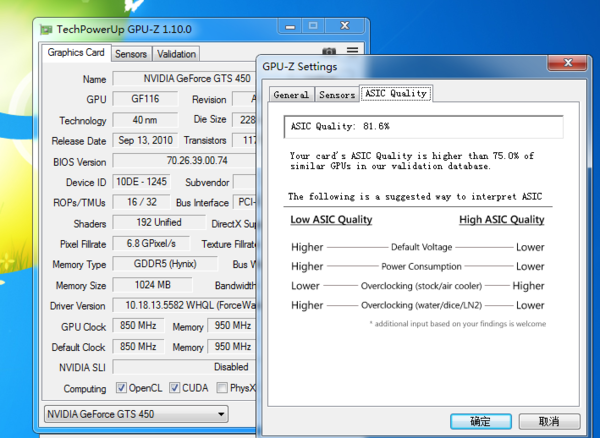Screen dimensions: 600x438
Task: Click the Power Consumption label
Action: (x=421, y=267)
